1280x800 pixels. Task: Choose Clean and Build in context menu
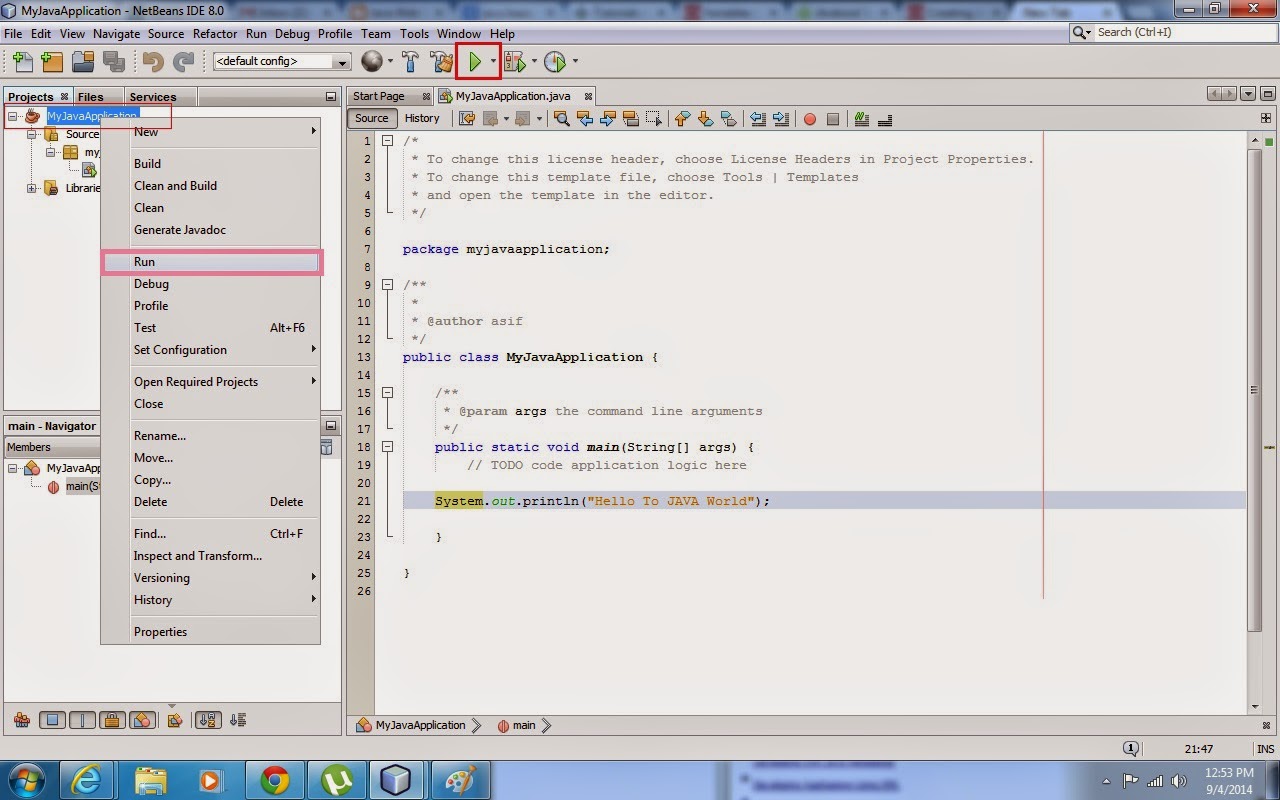(x=211, y=186)
